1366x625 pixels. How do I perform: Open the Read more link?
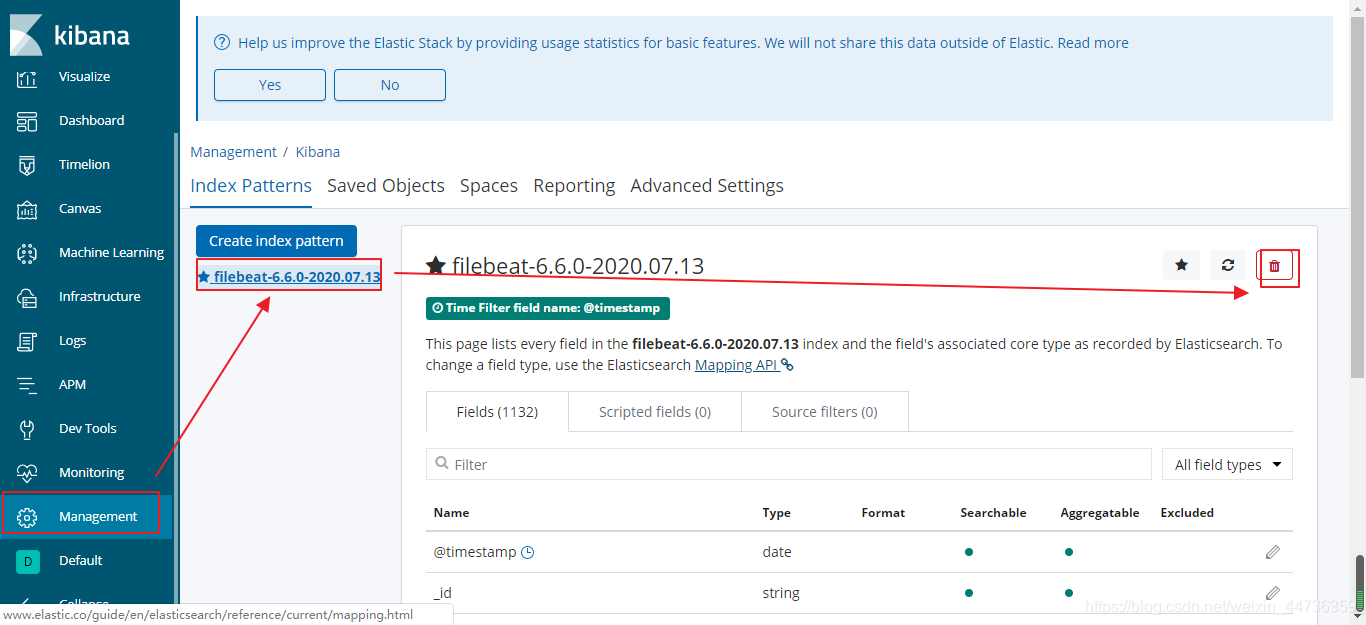point(1093,43)
